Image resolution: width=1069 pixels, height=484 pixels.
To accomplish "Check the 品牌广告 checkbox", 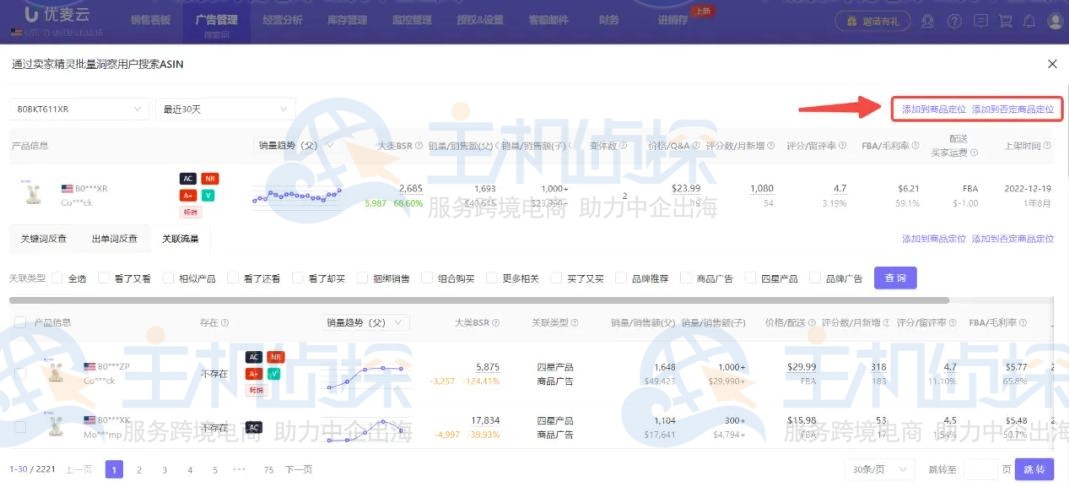I will point(815,278).
